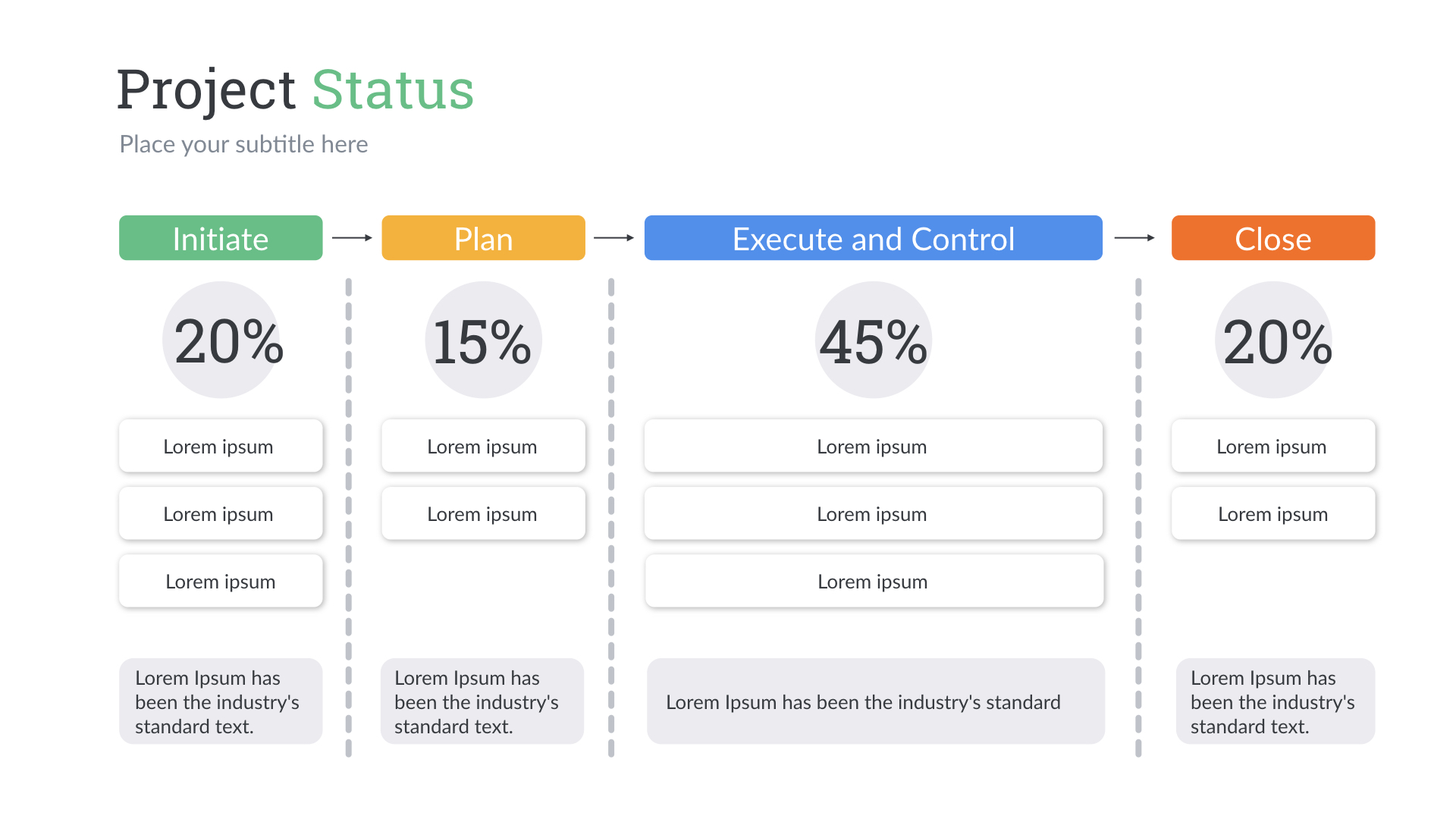1456x819 pixels.
Task: Select the 20% circle under Close
Action: (x=1273, y=340)
